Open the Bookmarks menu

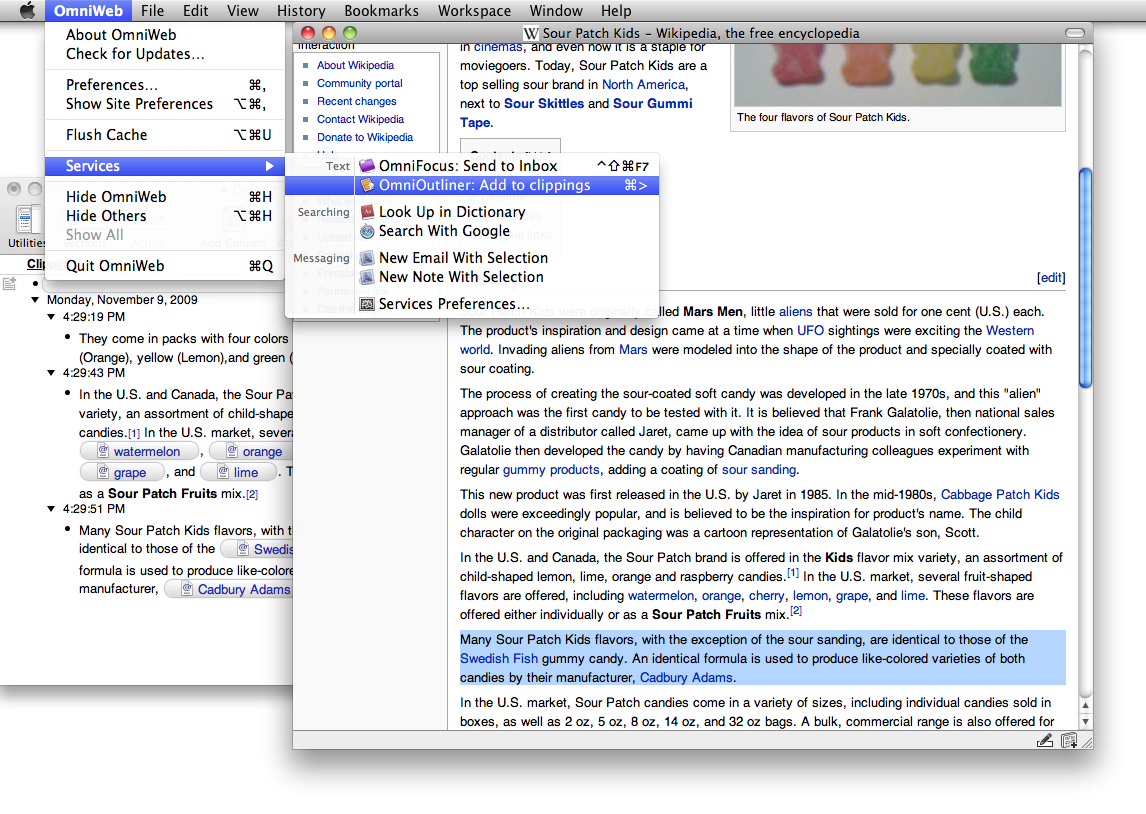point(382,11)
